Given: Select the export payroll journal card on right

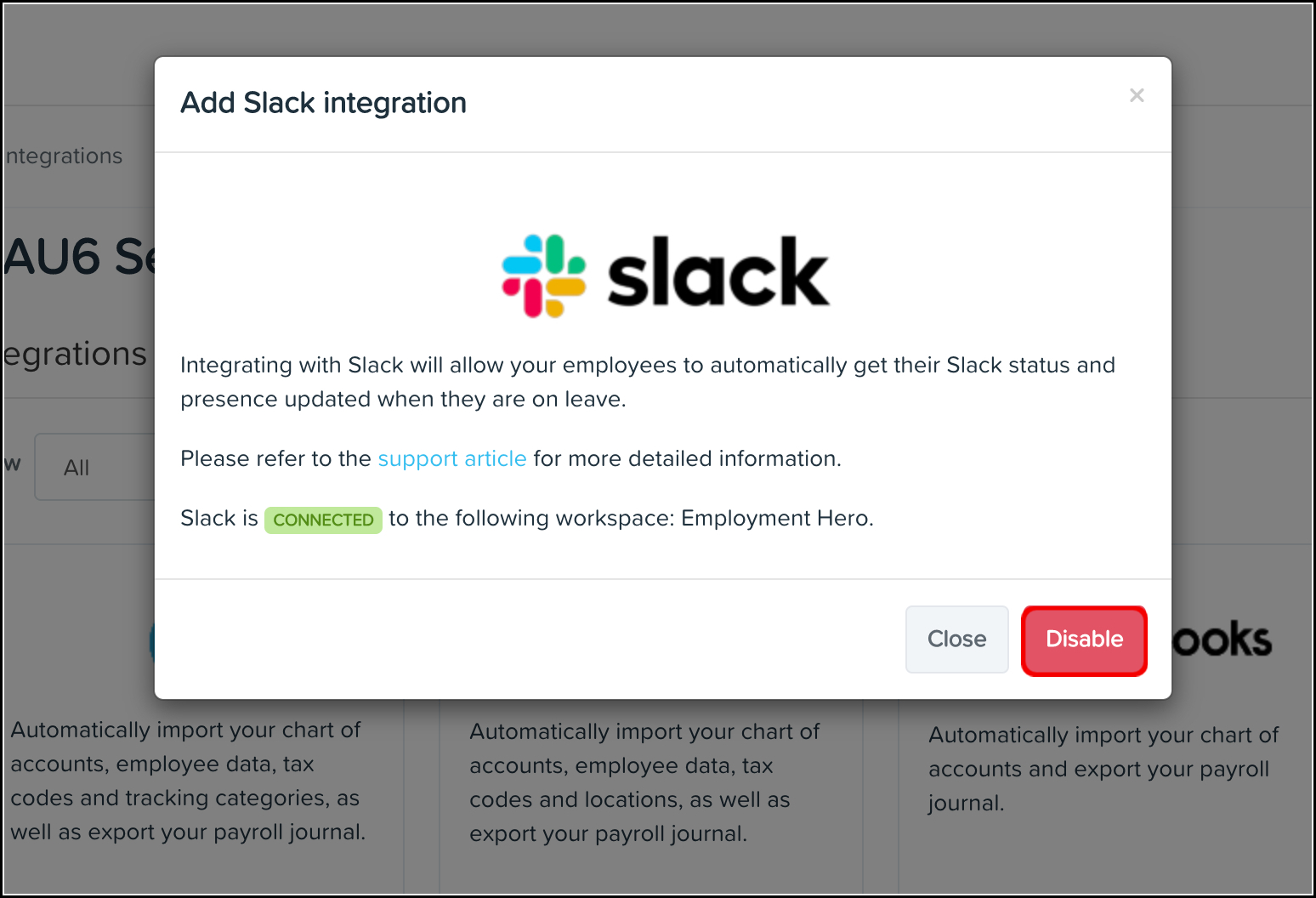Looking at the screenshot, I should pos(1103,769).
